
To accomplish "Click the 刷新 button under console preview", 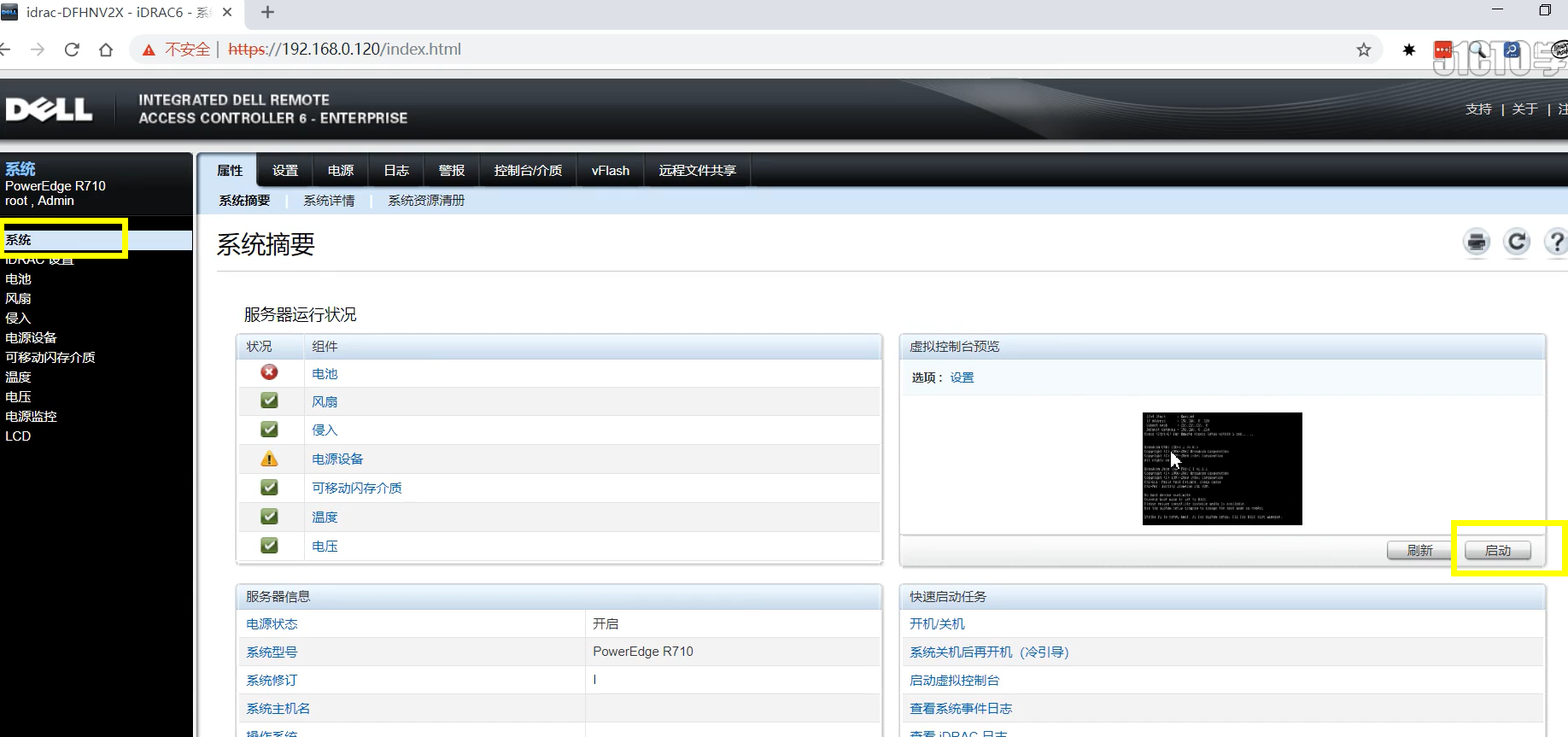I will (x=1419, y=551).
